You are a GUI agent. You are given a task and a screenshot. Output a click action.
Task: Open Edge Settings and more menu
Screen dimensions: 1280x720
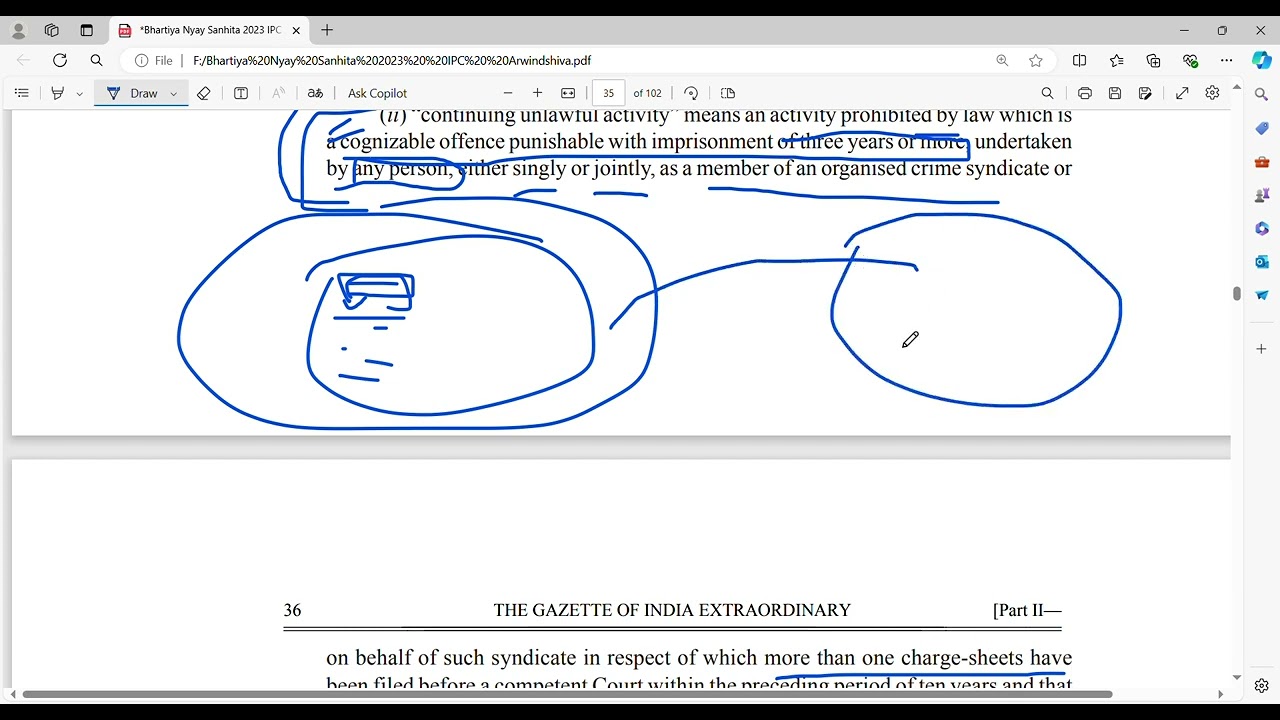[x=1227, y=60]
